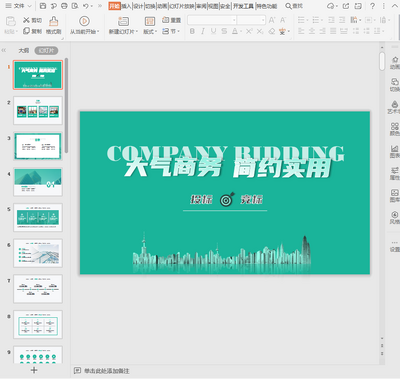Viewport: 400px width, 379px height.
Task: Open the font name combo box
Action: click(x=212, y=20)
